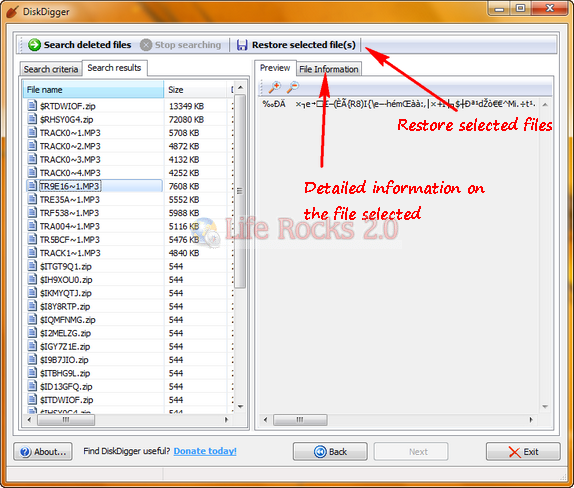Image resolution: width=574 pixels, height=488 pixels.
Task: Click the file icon beside $IQMFNMG.zip
Action: click(32, 319)
